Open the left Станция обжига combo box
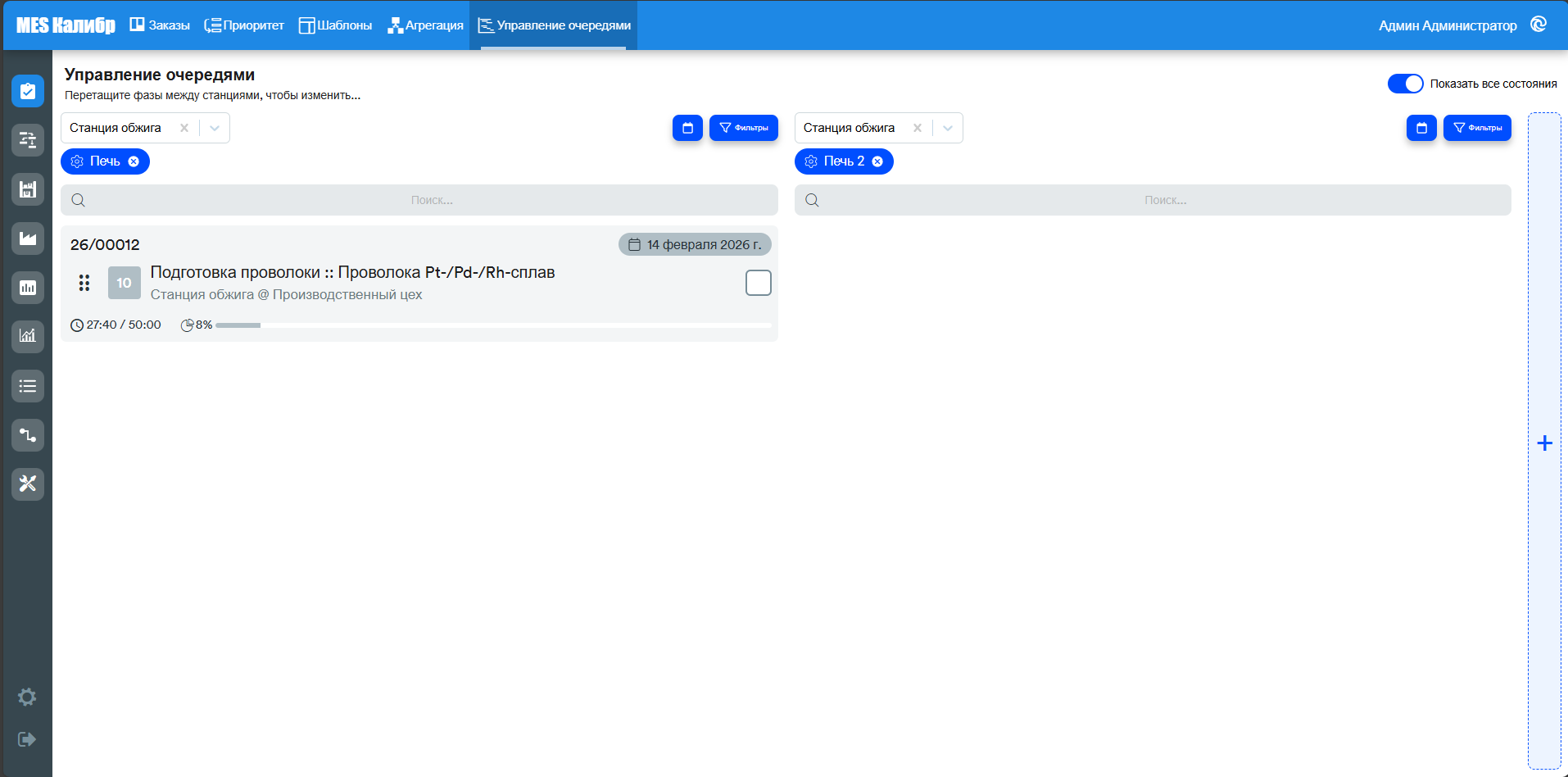This screenshot has width=1568, height=777. (x=145, y=128)
